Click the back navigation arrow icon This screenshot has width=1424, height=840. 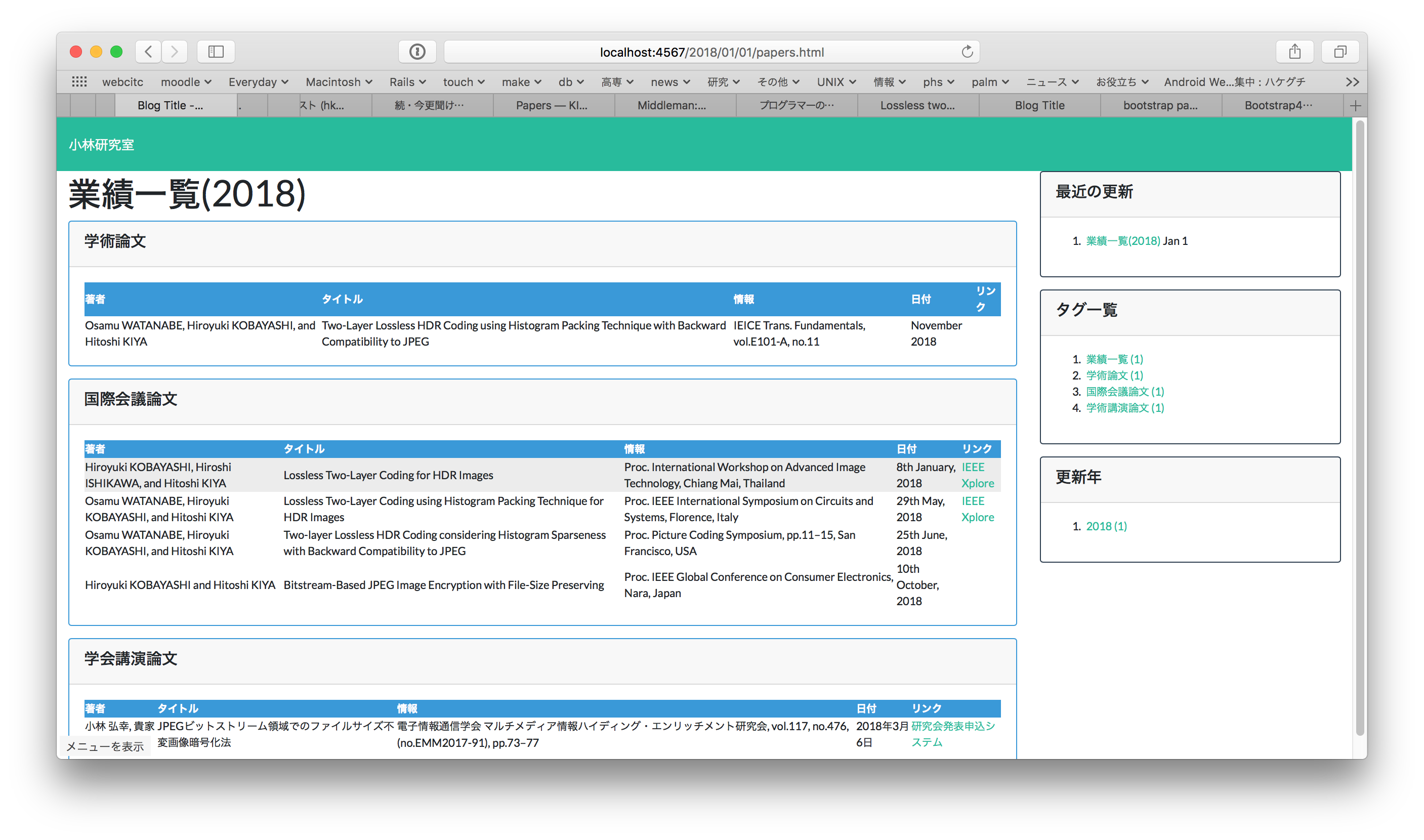(x=148, y=51)
